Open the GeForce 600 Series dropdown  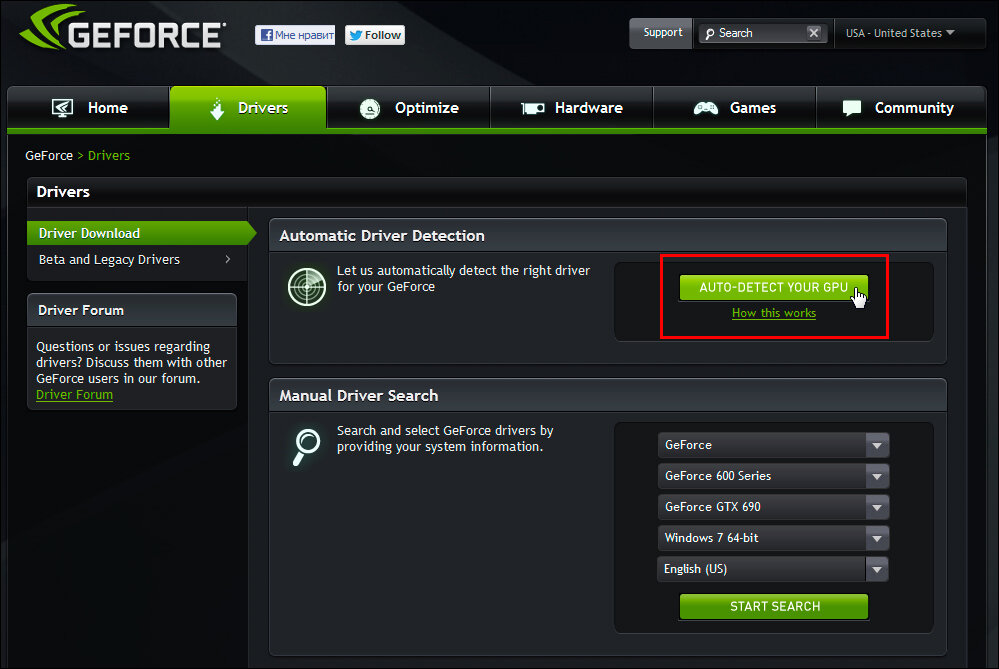[x=773, y=476]
